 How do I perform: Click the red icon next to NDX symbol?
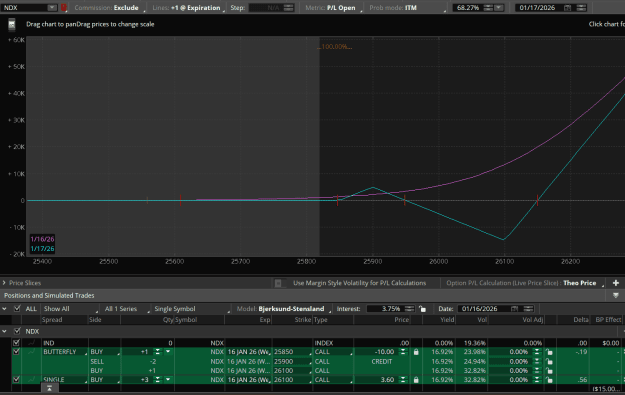63,8
